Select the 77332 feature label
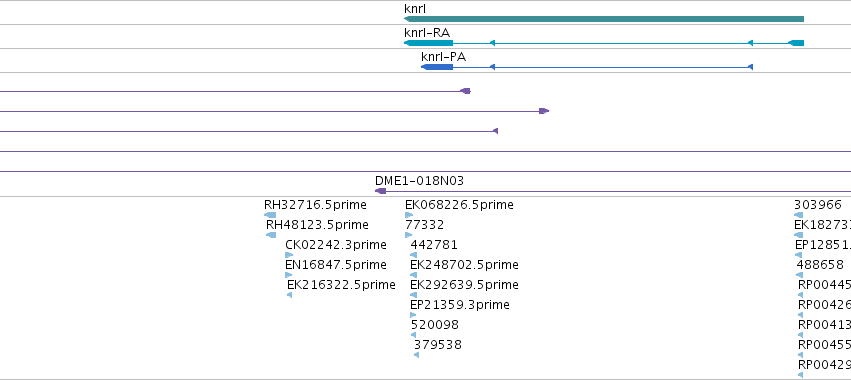 pyautogui.click(x=424, y=225)
